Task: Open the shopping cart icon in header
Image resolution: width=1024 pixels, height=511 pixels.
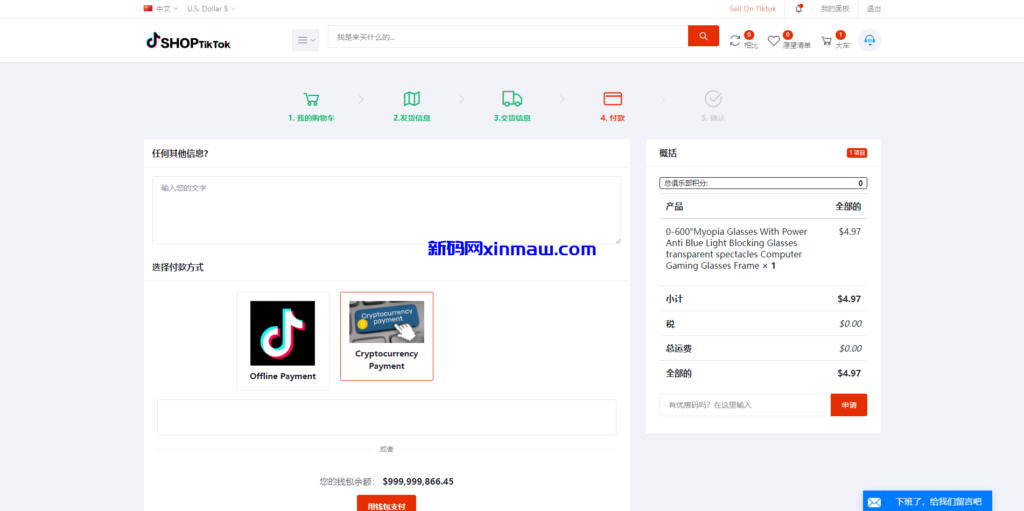Action: [827, 41]
